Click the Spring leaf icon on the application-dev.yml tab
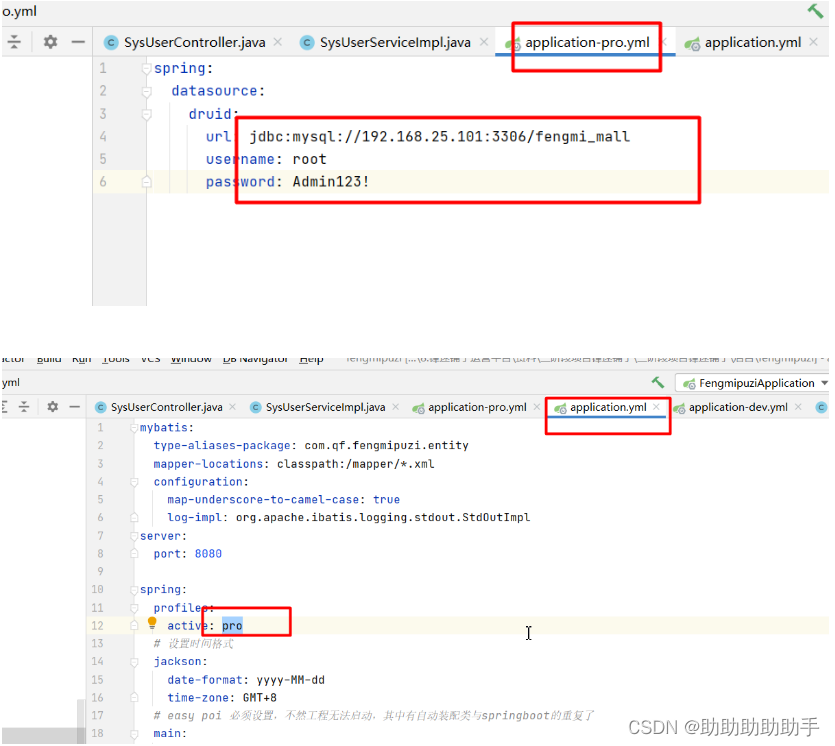 coord(679,408)
